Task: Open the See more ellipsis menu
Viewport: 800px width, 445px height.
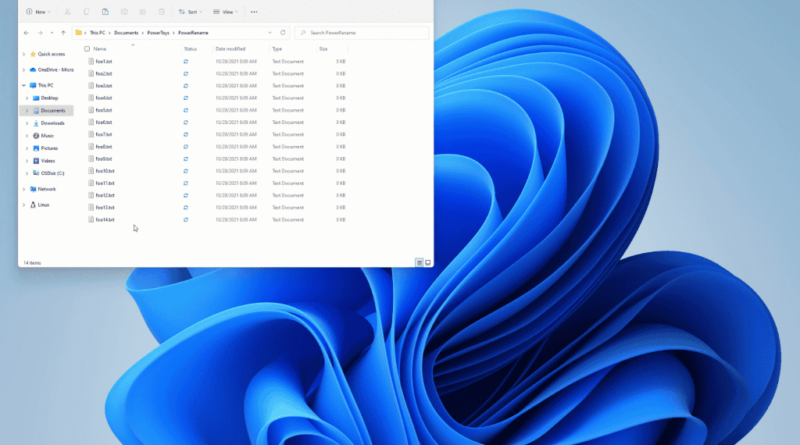Action: (254, 12)
